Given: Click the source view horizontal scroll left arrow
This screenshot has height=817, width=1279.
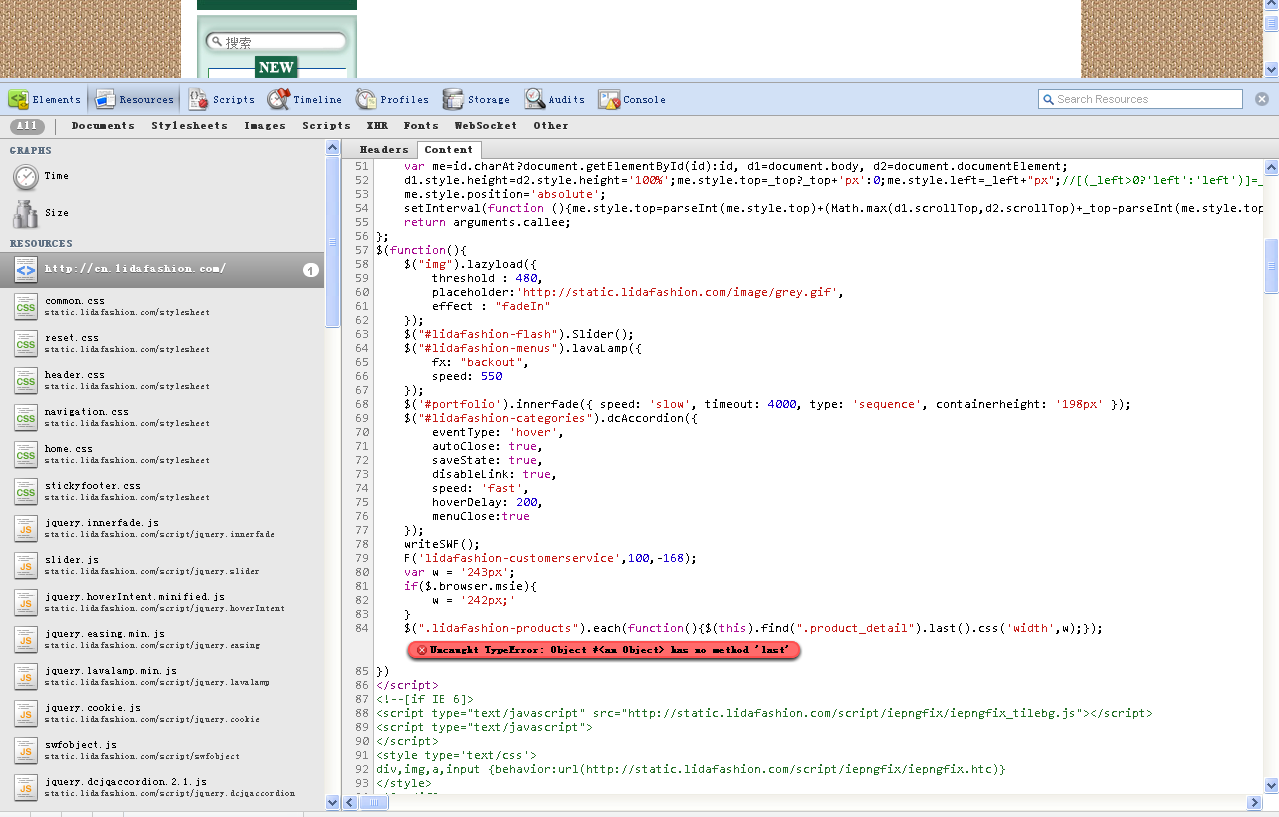Looking at the screenshot, I should 351,803.
